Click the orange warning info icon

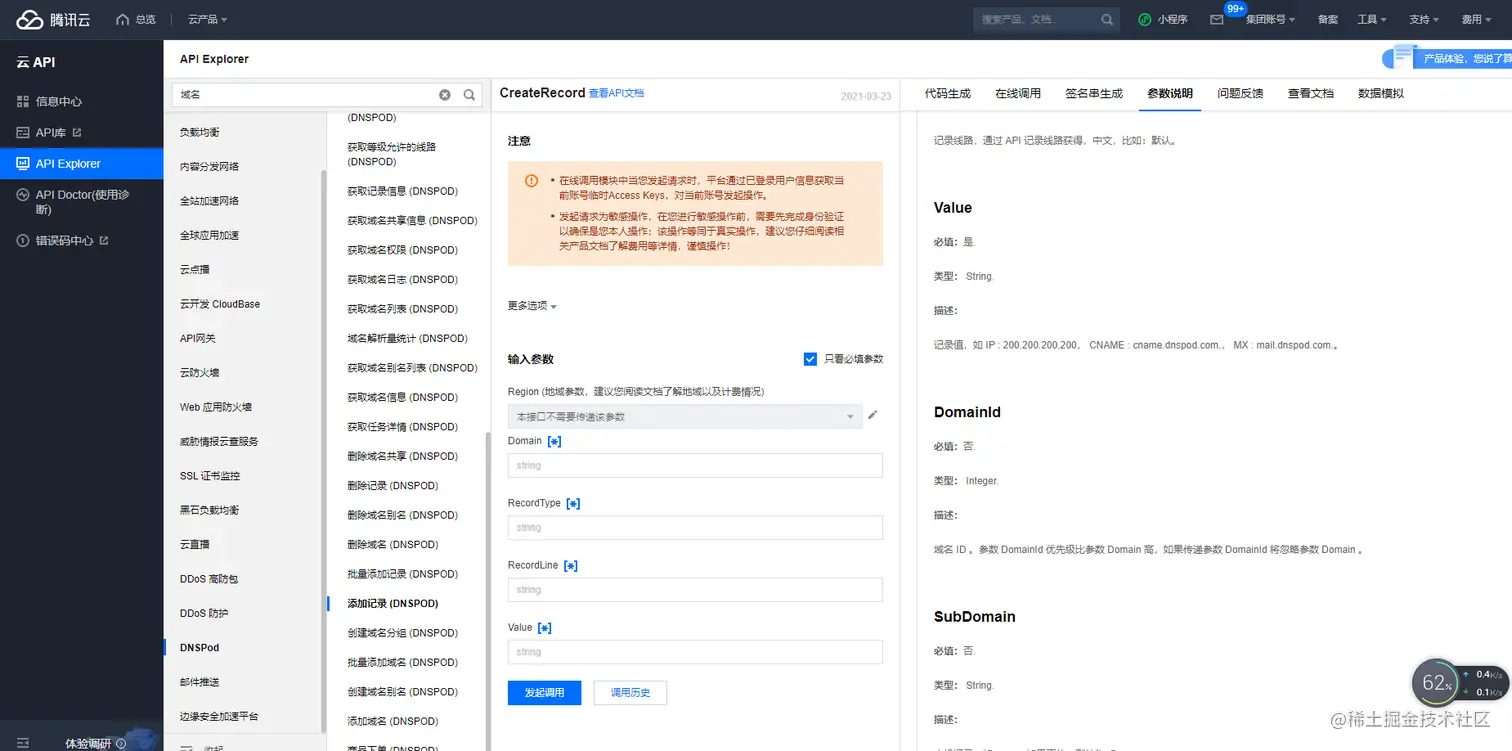[x=531, y=181]
